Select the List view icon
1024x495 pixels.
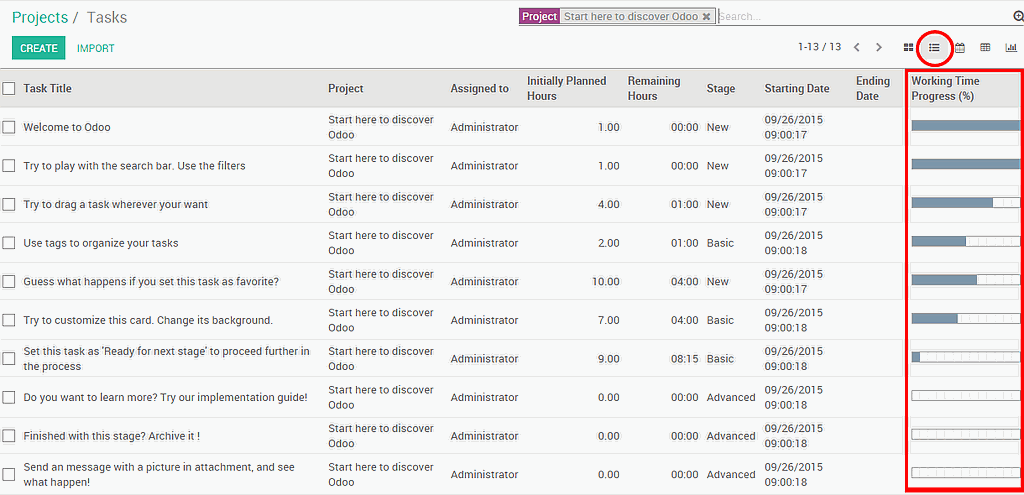(x=934, y=47)
